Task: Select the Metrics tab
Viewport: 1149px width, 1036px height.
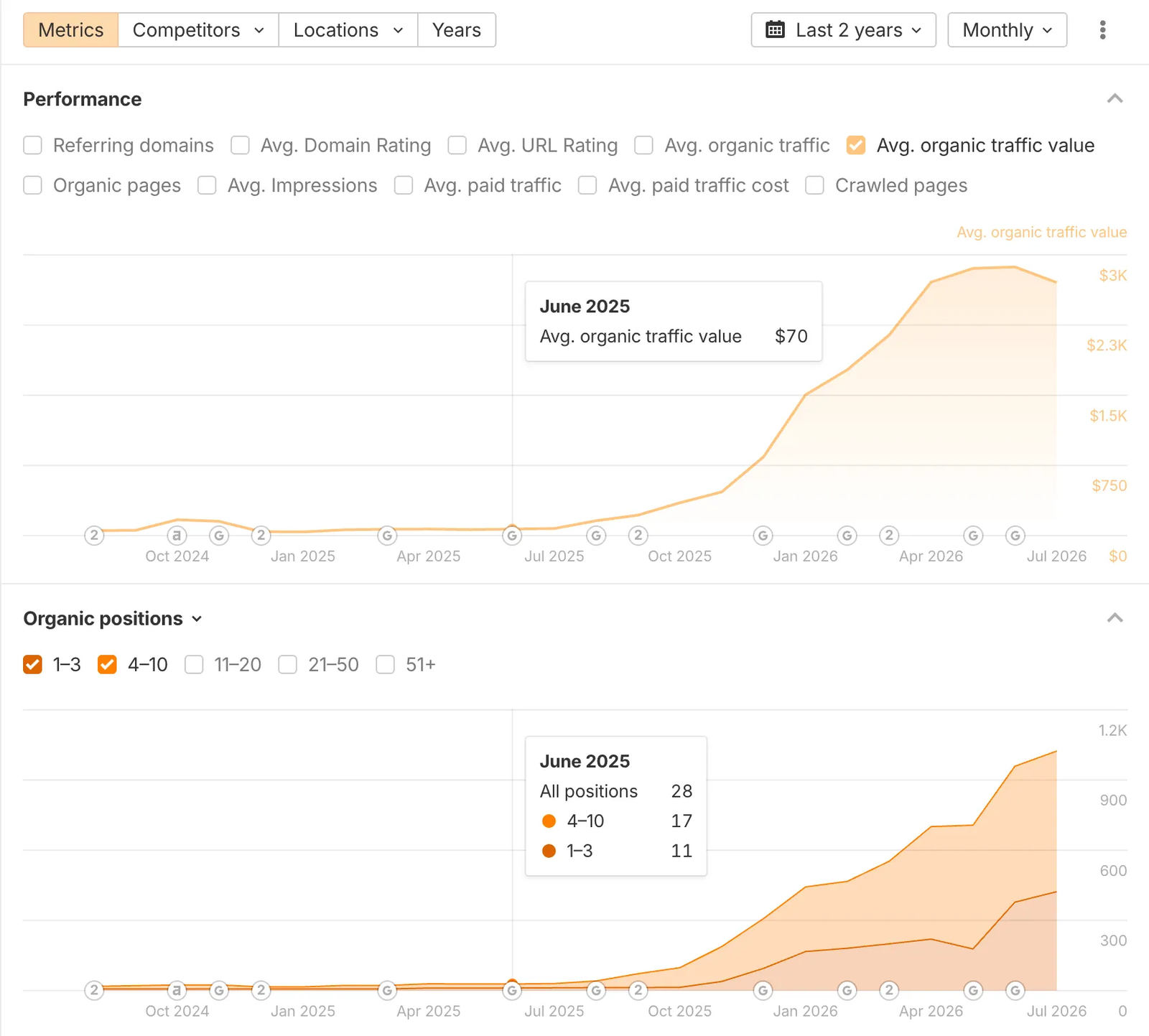Action: pyautogui.click(x=70, y=30)
